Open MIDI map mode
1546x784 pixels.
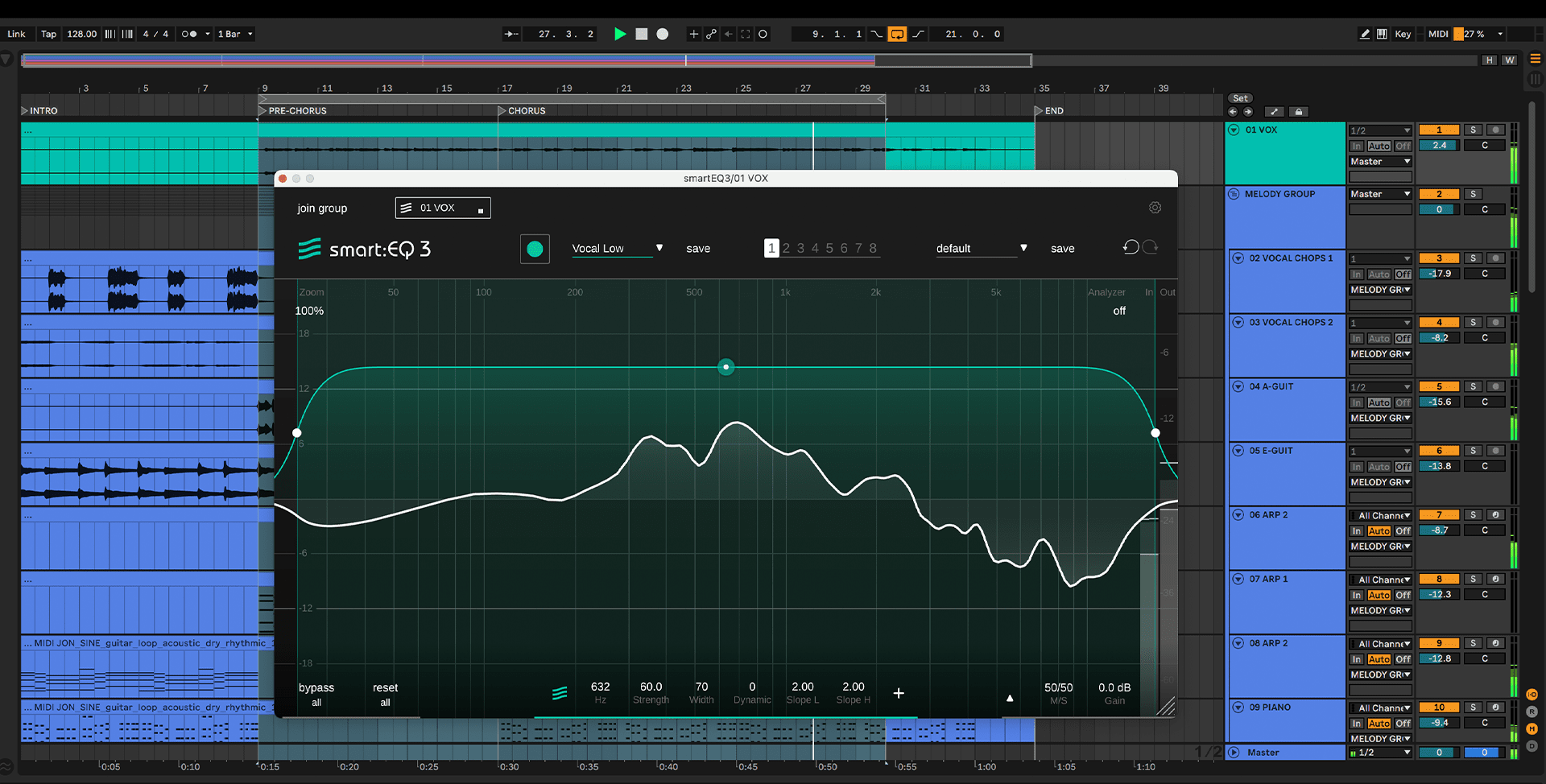[x=1438, y=34]
